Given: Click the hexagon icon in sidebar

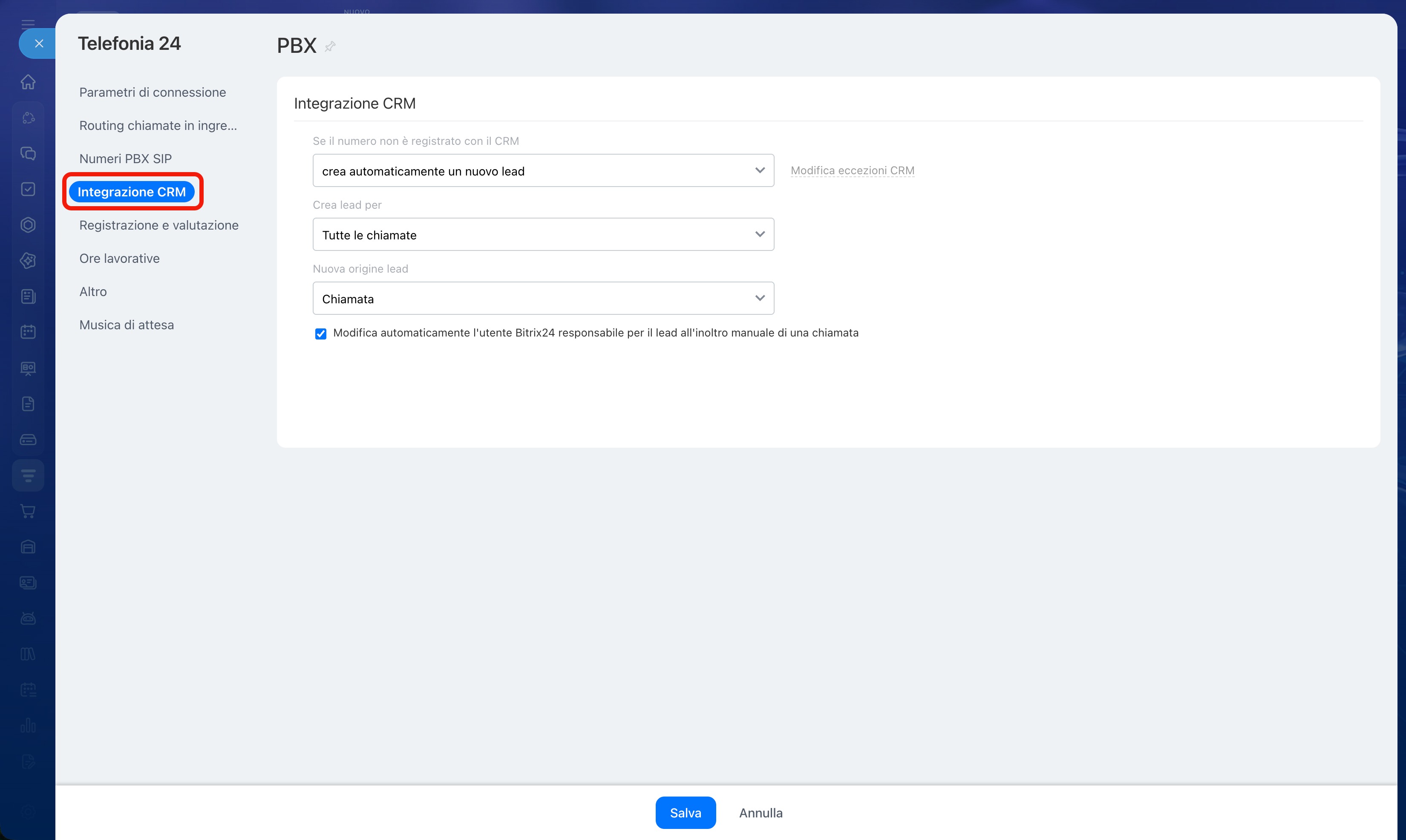Looking at the screenshot, I should (x=28, y=225).
